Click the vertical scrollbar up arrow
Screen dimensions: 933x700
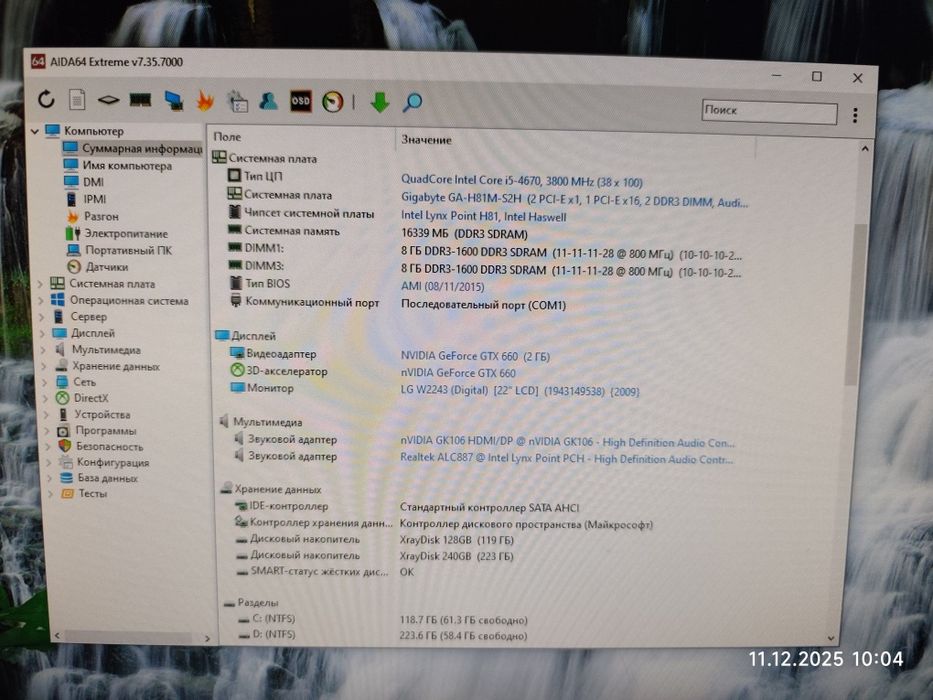tap(864, 149)
